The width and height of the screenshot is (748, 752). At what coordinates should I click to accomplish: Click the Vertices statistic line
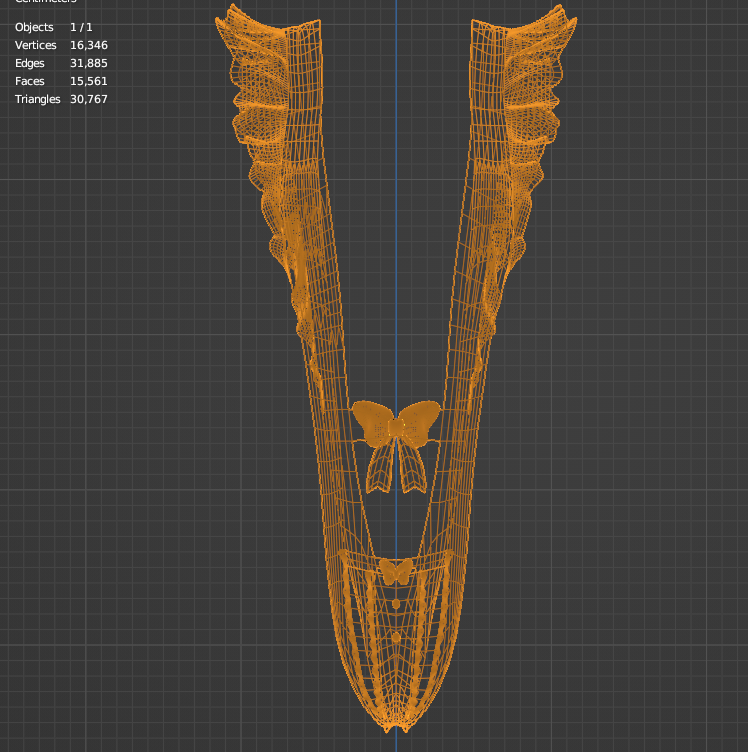61,45
